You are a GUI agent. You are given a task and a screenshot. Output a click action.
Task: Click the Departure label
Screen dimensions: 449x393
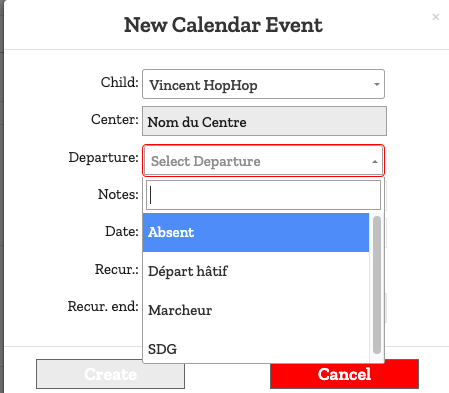click(x=103, y=157)
